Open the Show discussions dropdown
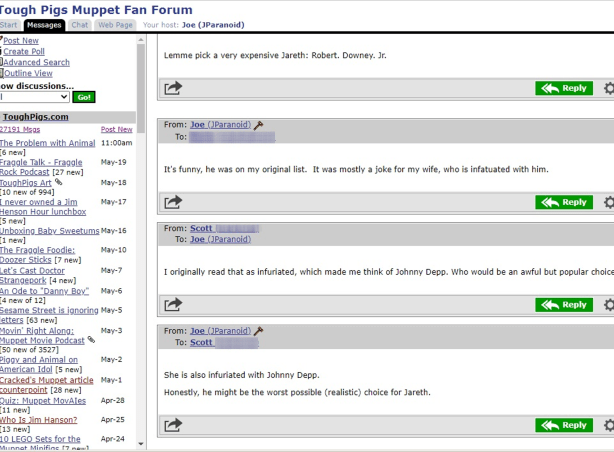 (x=35, y=97)
